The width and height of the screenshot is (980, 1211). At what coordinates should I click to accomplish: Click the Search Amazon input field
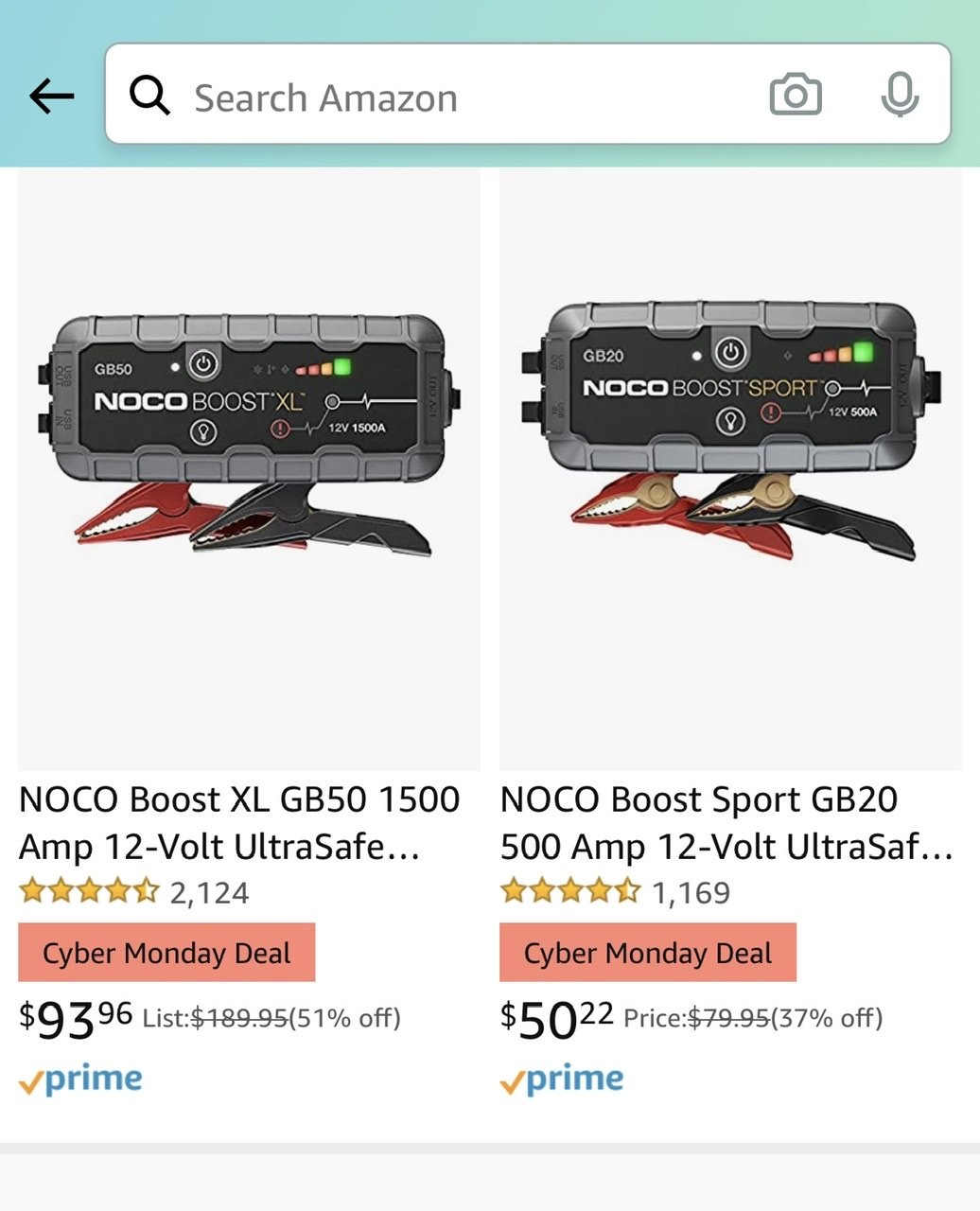(528, 95)
